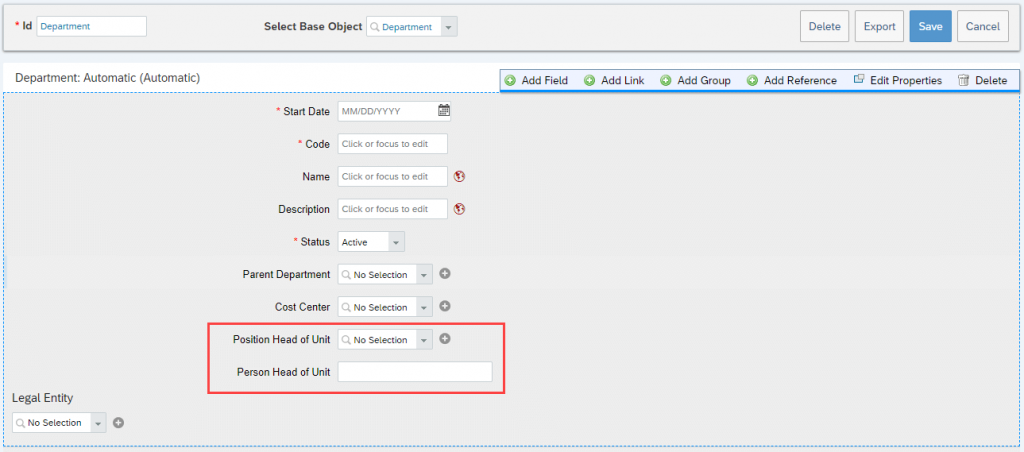
Task: Click the Export button
Action: [880, 27]
